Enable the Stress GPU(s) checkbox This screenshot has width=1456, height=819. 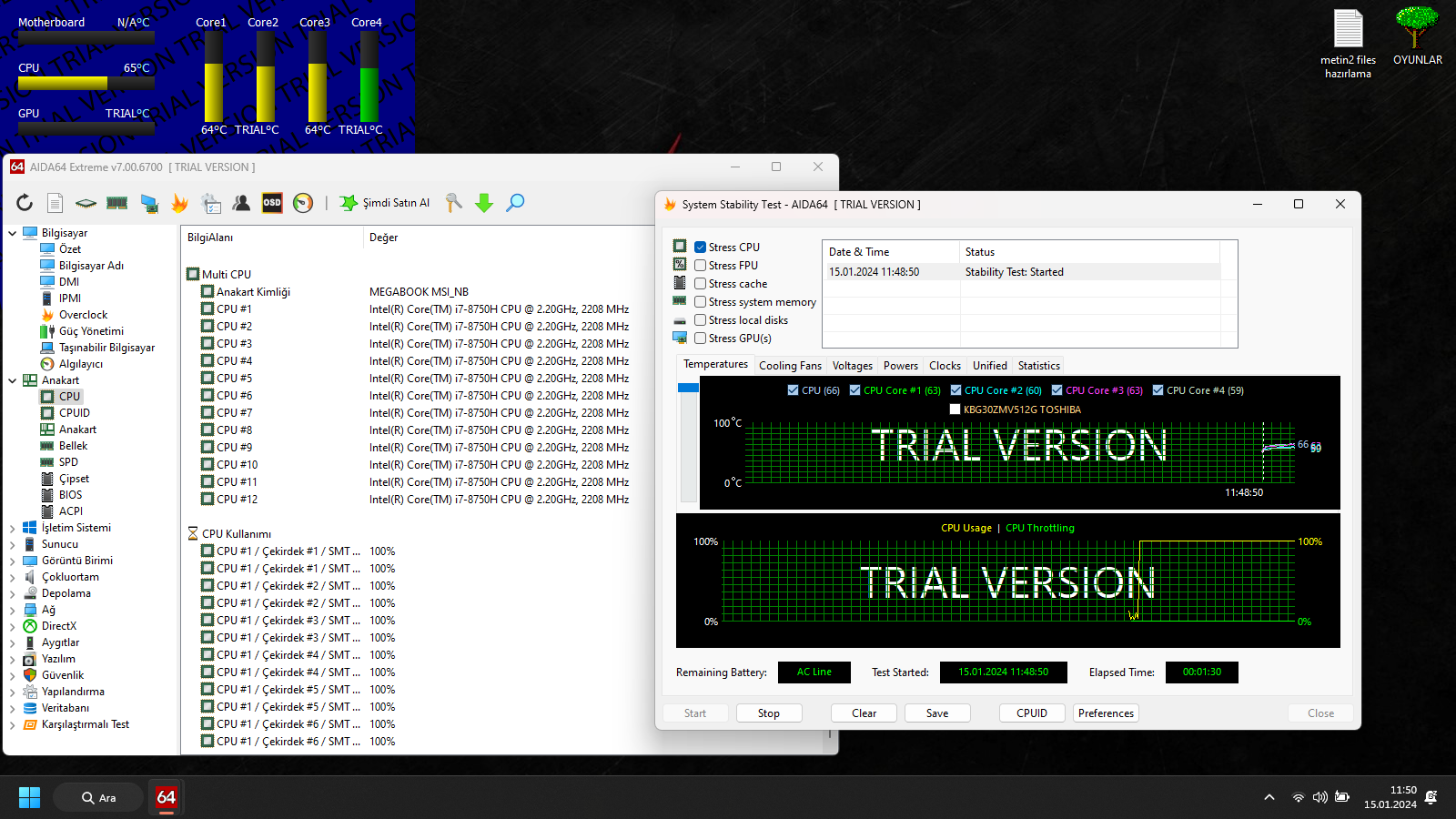701,338
